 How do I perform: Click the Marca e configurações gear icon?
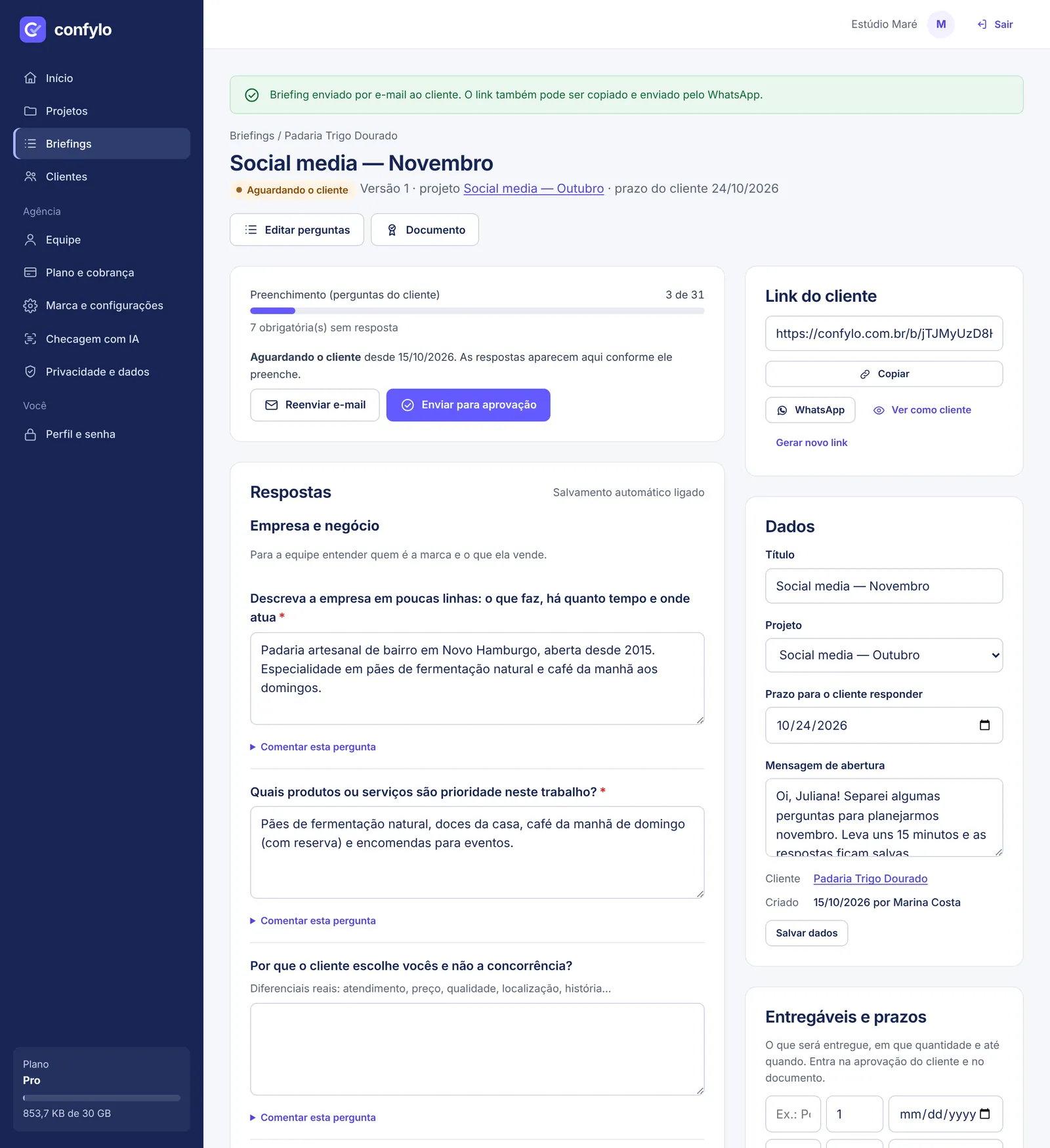30,306
